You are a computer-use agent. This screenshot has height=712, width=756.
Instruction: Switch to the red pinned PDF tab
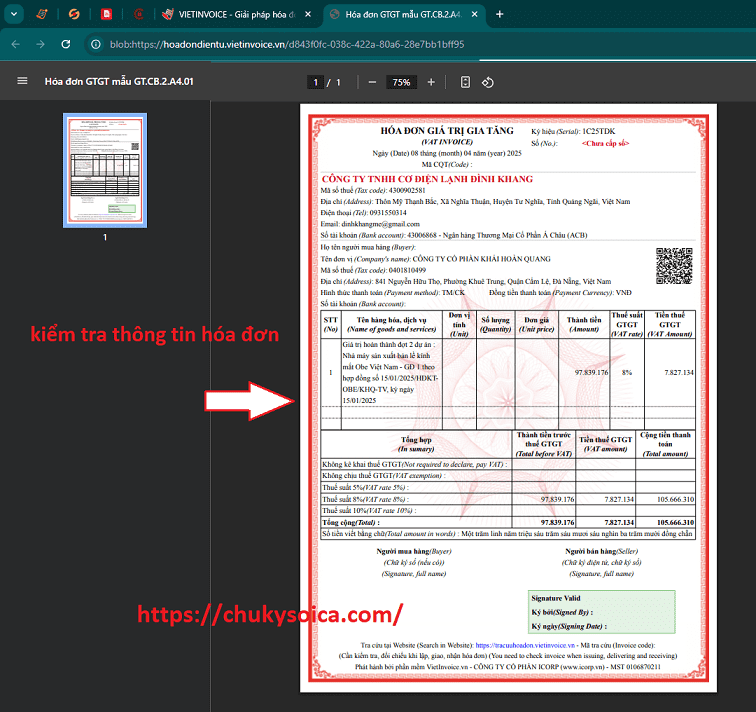(x=106, y=14)
